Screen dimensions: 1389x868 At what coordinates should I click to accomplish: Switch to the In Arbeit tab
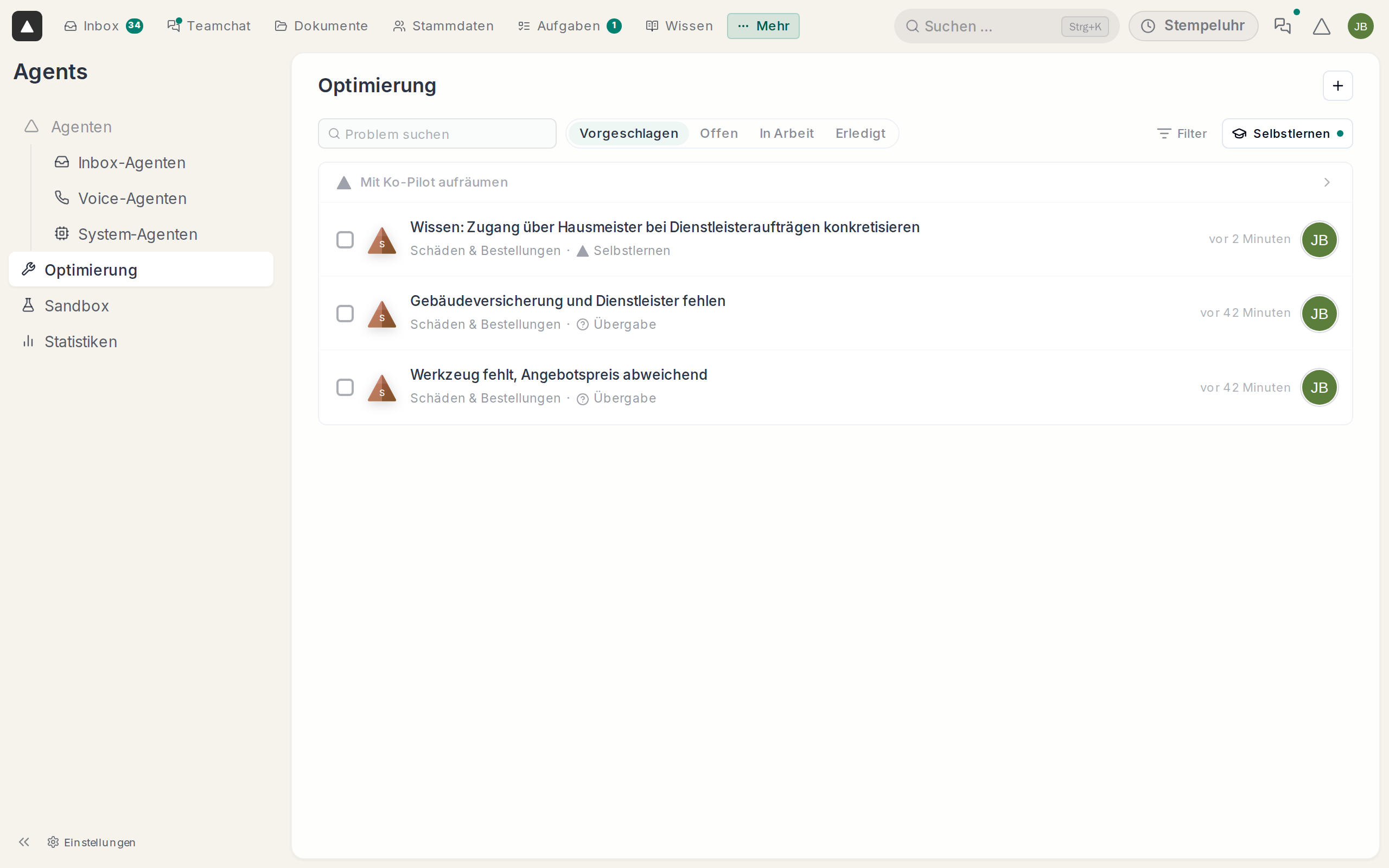click(786, 133)
